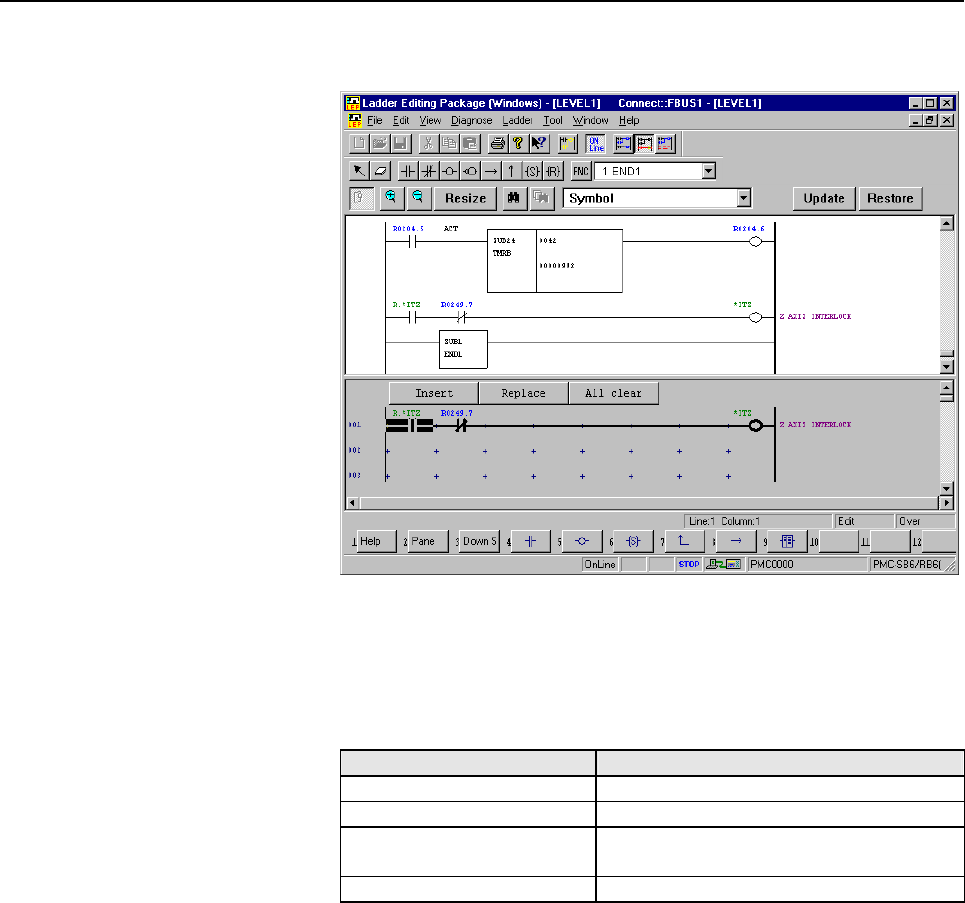Click the zoom in magnifier icon
The height and width of the screenshot is (903, 965).
(x=391, y=198)
